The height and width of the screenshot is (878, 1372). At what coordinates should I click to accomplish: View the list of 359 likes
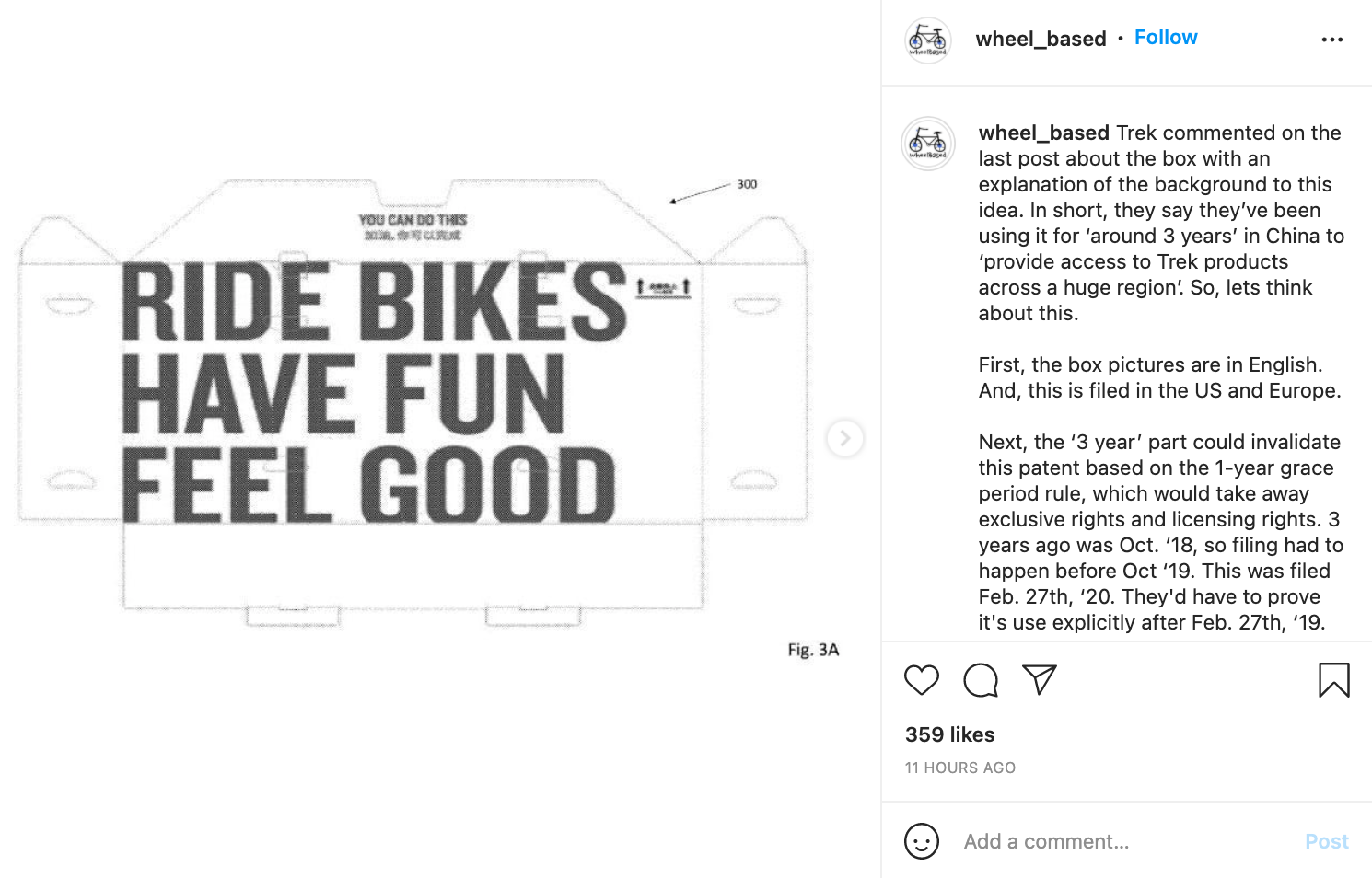click(x=949, y=734)
